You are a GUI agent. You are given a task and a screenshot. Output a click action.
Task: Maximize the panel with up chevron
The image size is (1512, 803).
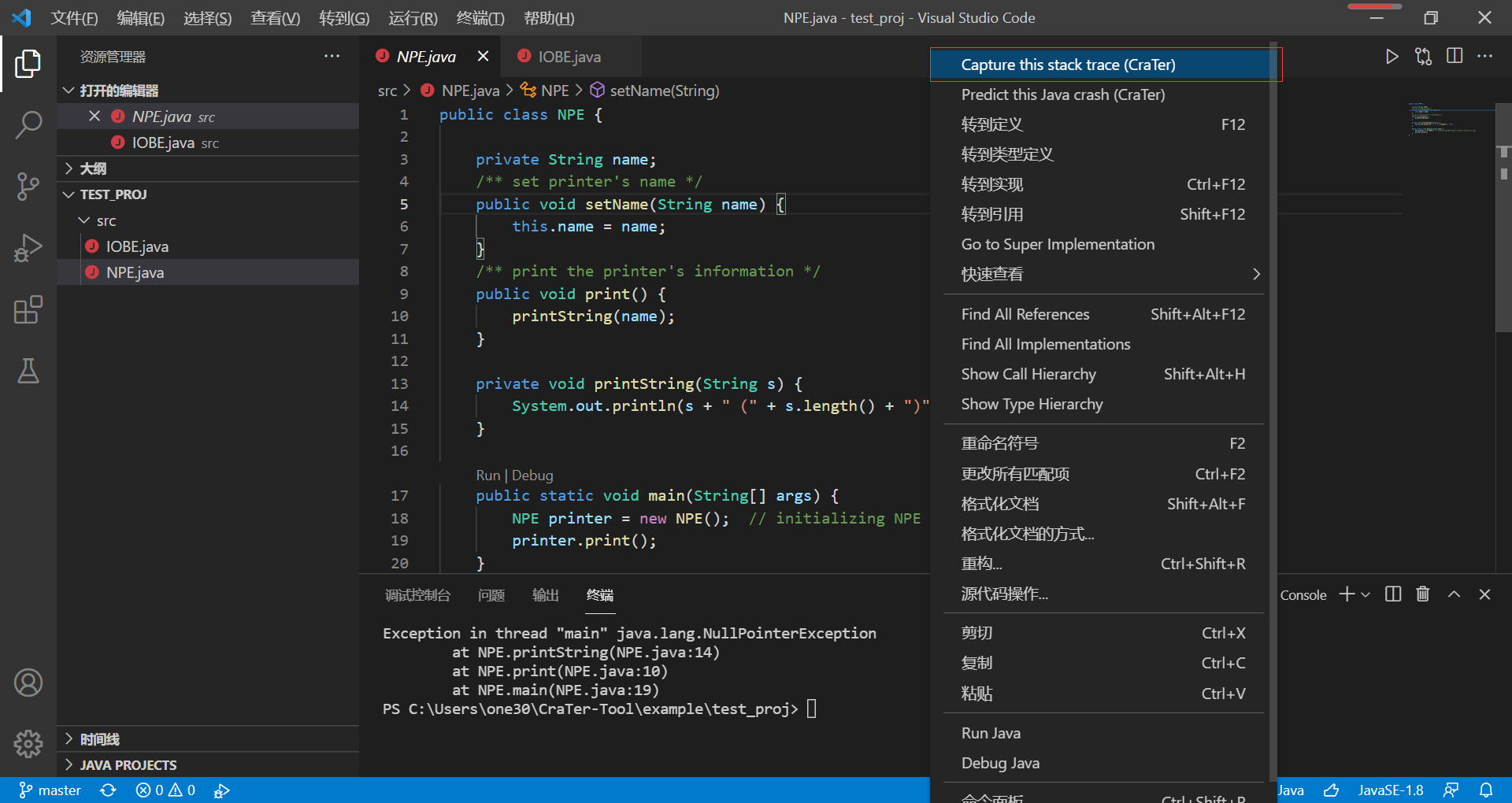(1455, 594)
